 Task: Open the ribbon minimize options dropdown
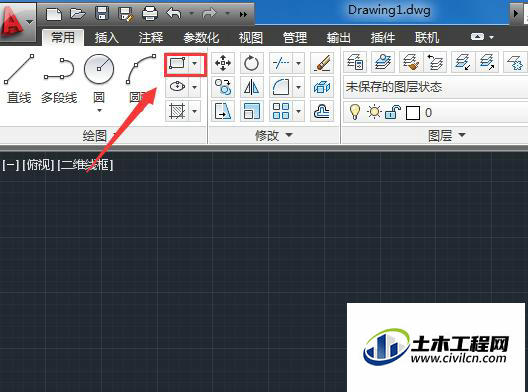pyautogui.click(x=492, y=37)
